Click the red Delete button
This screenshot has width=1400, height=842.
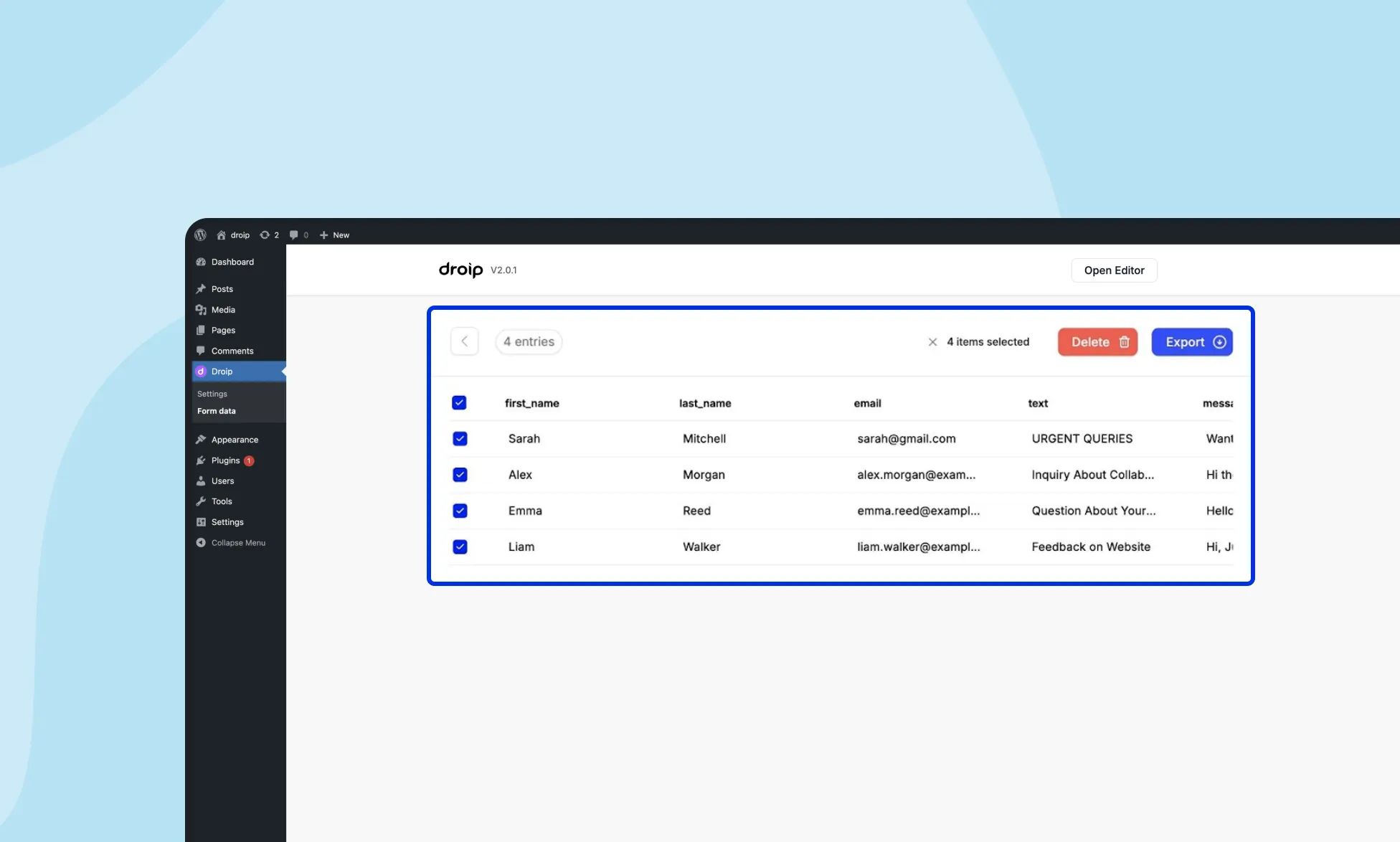pyautogui.click(x=1097, y=342)
